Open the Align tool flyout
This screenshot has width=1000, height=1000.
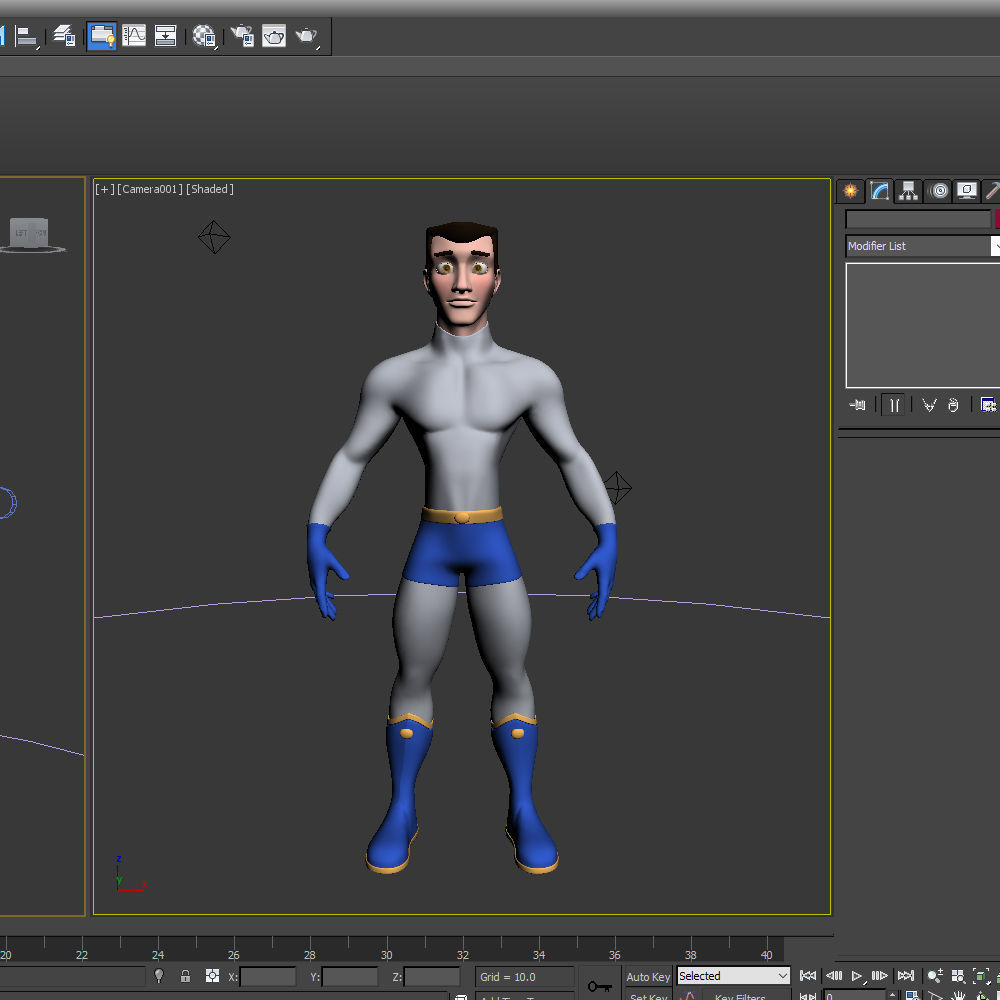pyautogui.click(x=26, y=36)
